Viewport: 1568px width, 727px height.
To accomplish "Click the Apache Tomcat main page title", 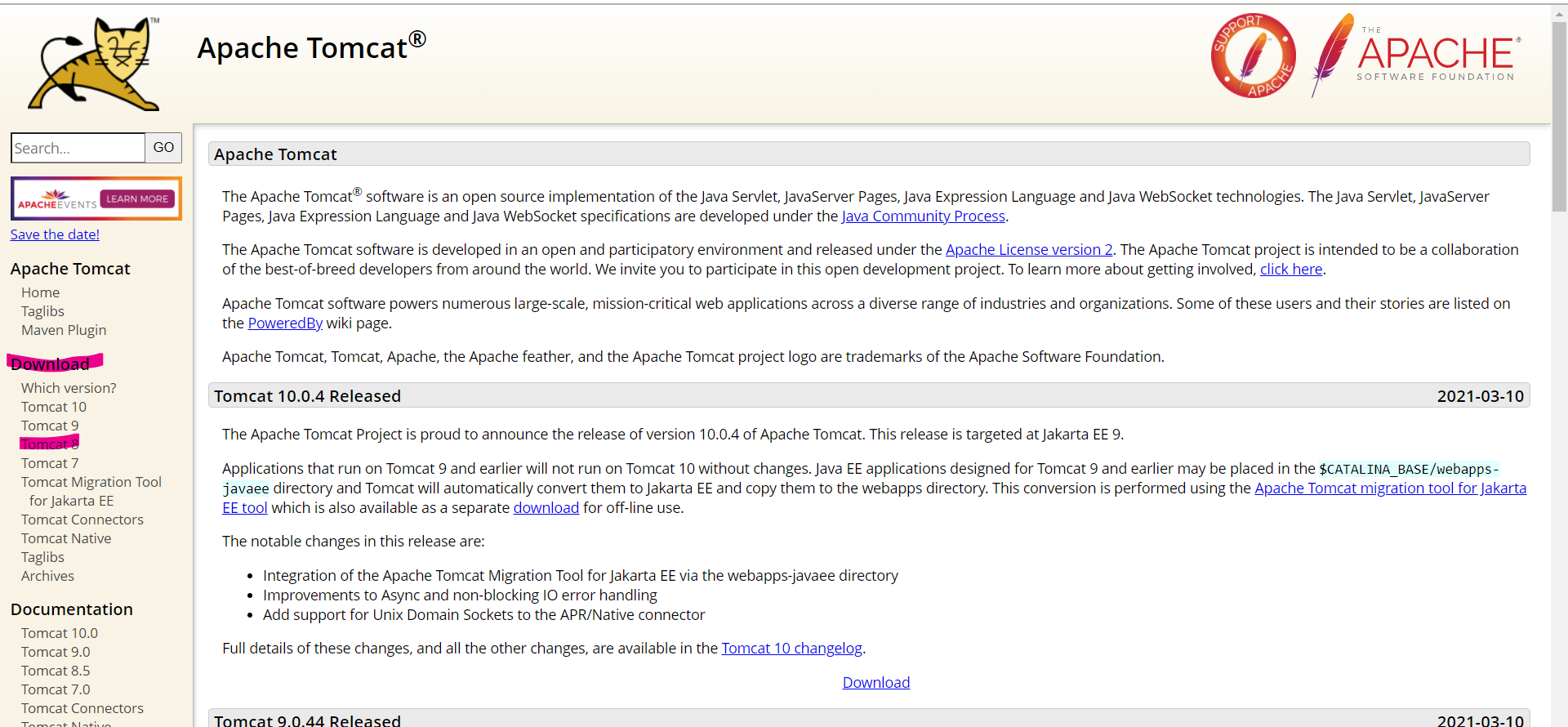I will click(312, 47).
